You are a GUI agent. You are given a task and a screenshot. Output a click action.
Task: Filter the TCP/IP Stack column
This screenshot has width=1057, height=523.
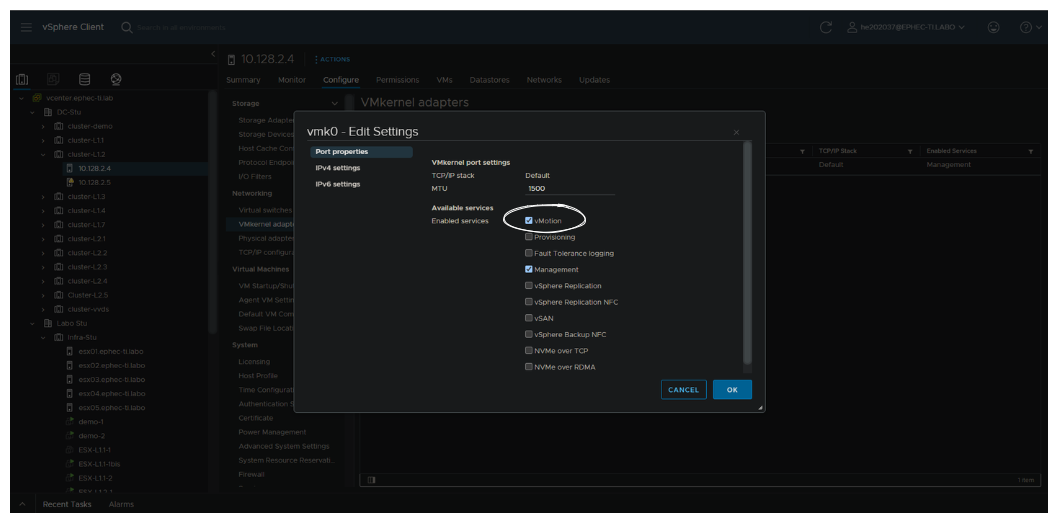tap(910, 152)
